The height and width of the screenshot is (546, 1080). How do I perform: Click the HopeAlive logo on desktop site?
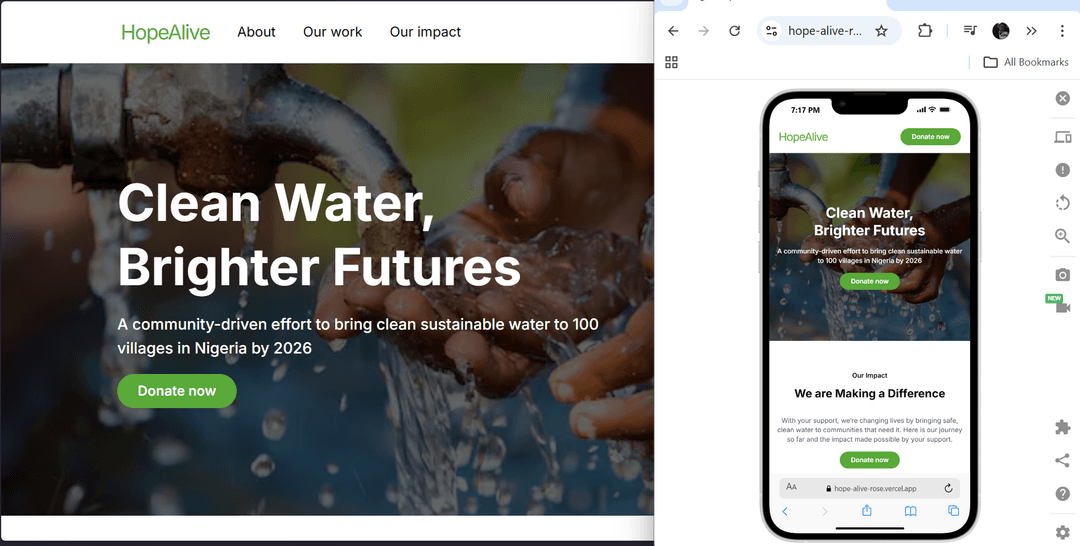(x=166, y=32)
